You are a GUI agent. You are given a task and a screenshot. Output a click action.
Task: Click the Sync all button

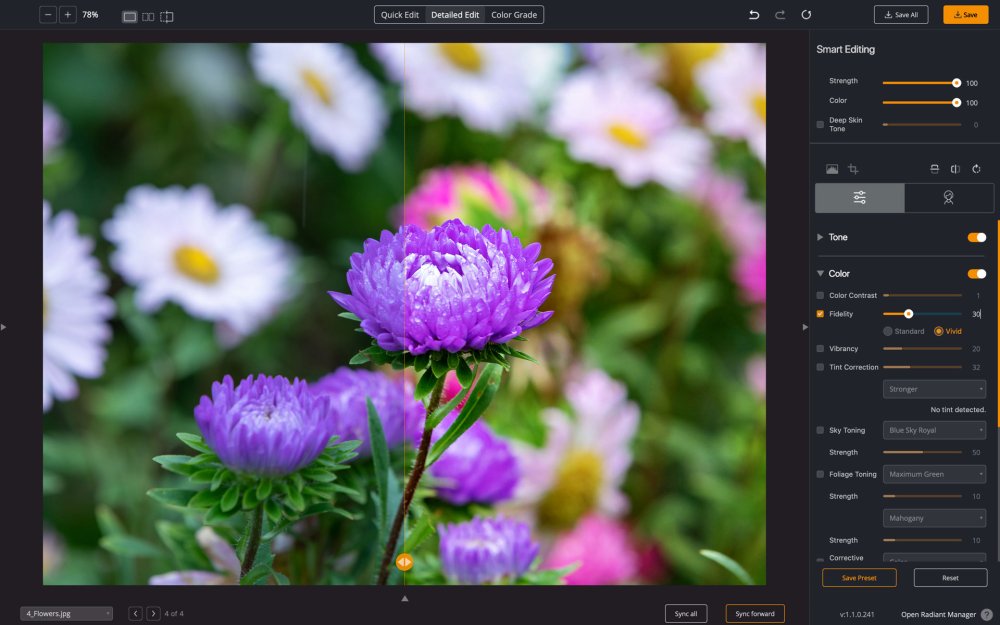coord(686,614)
